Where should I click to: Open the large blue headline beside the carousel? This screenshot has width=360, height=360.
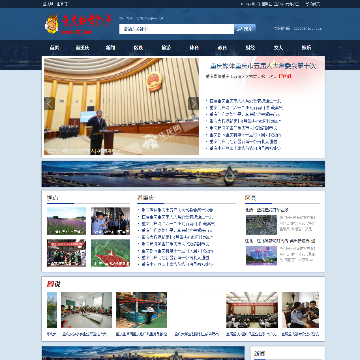point(263,66)
